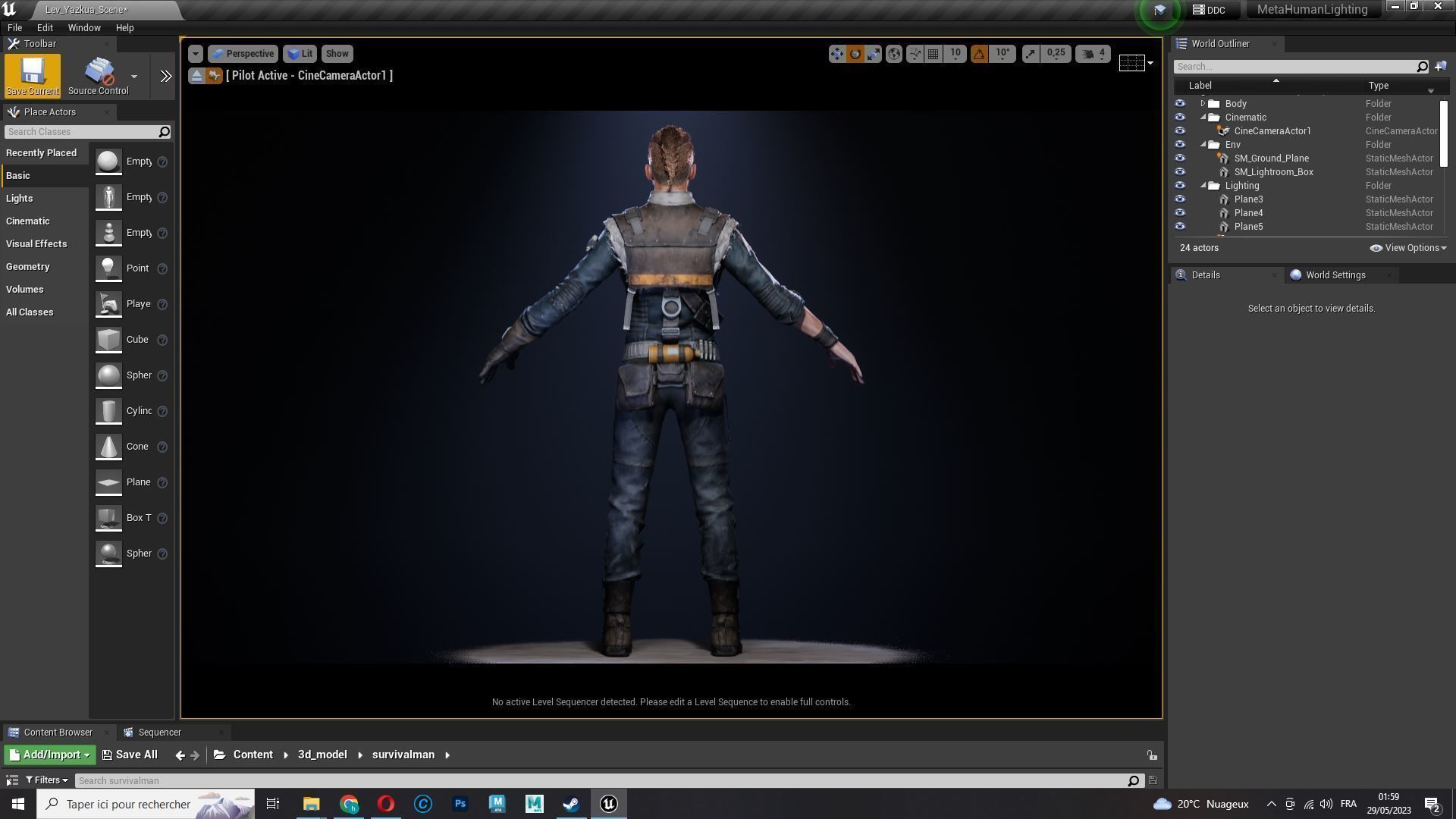
Task: Toggle grid snapping in viewport
Action: click(934, 54)
